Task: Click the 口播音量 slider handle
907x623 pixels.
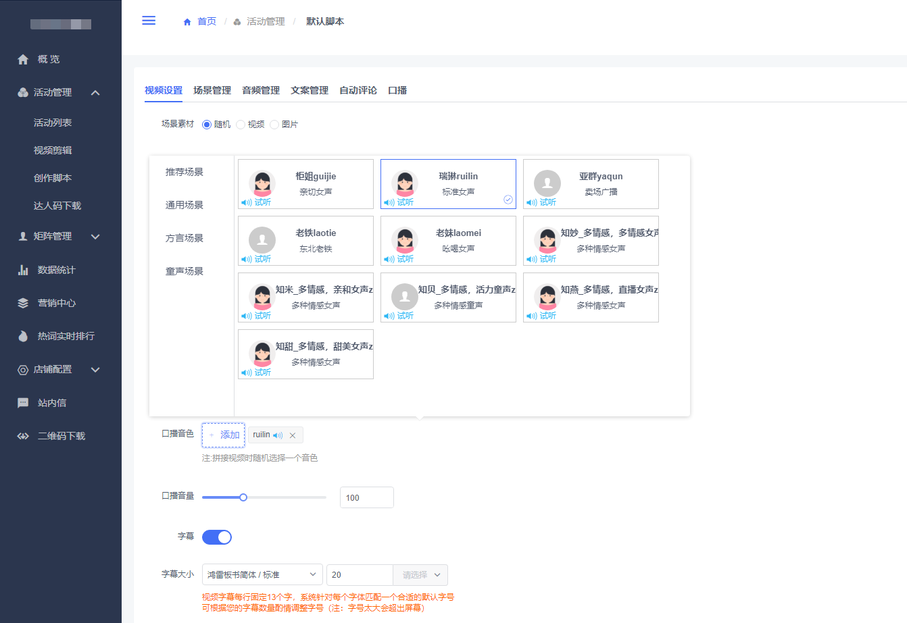Action: (243, 497)
